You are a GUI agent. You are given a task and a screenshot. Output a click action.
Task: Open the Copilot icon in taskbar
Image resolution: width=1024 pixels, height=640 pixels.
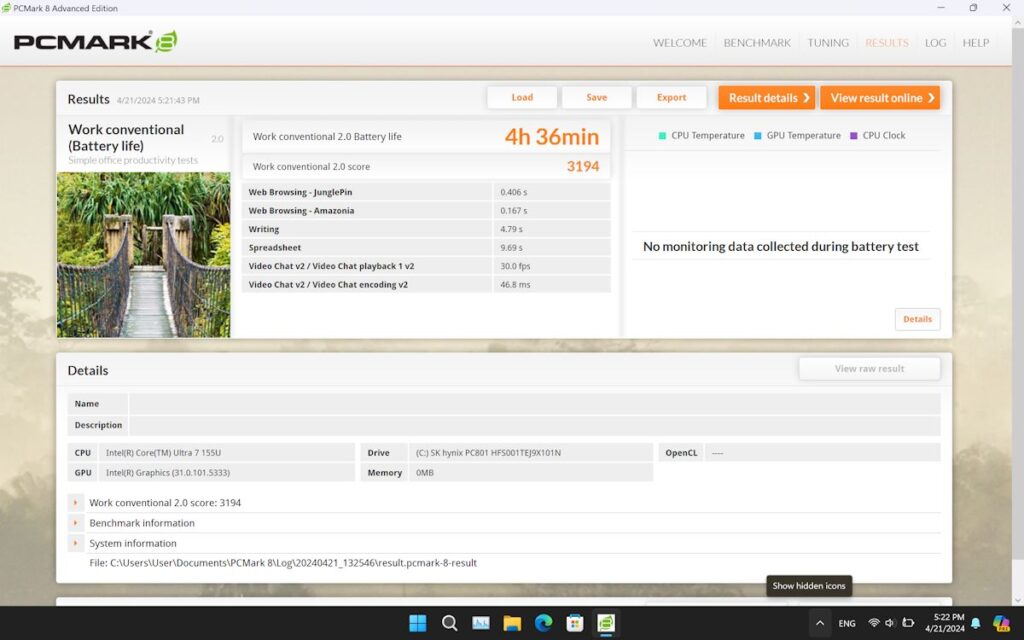click(x=1002, y=624)
